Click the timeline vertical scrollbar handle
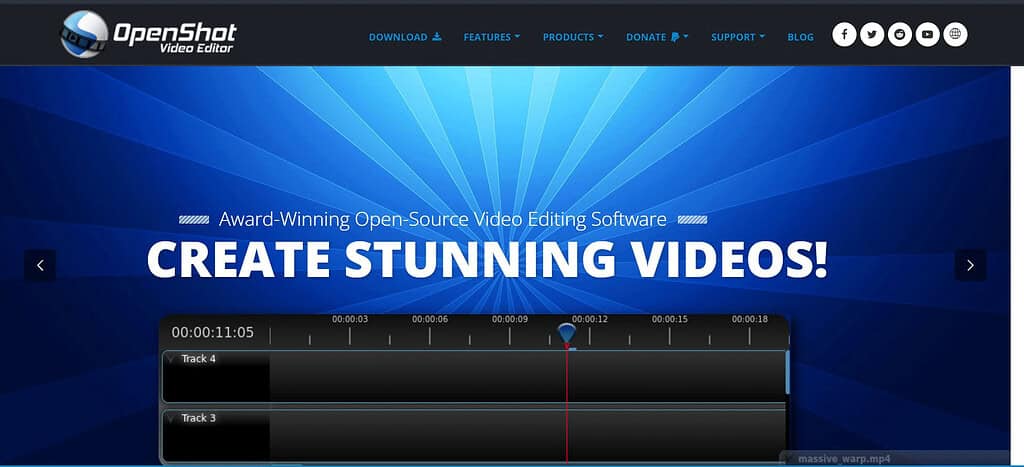 click(788, 372)
